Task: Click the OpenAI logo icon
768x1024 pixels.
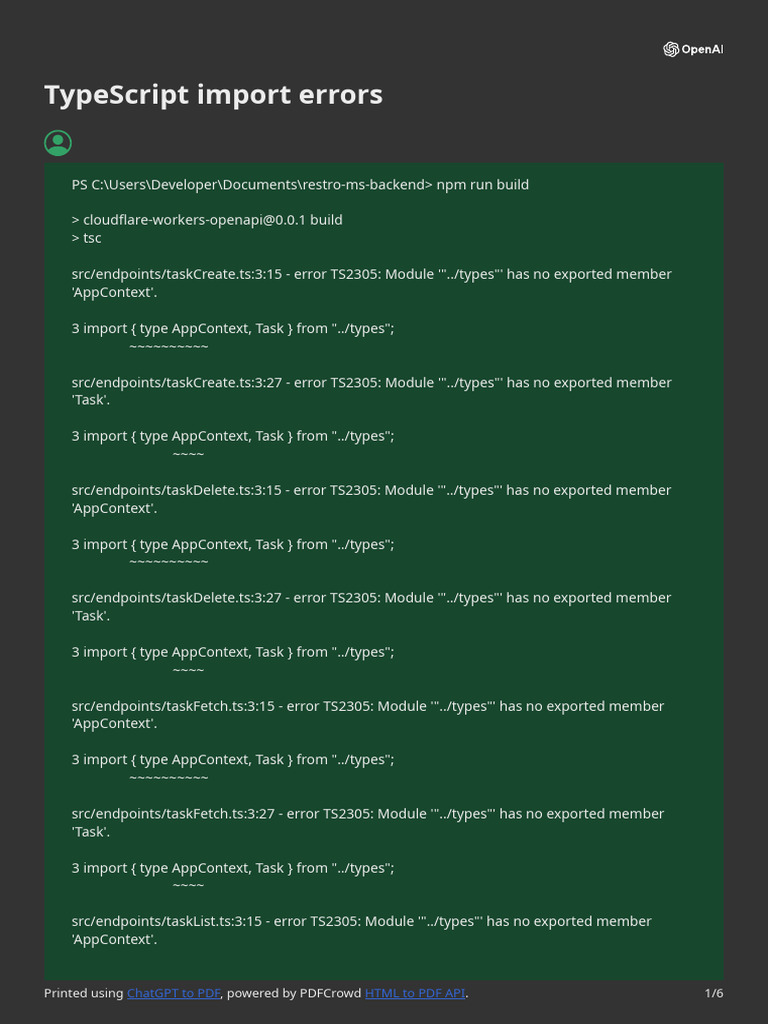Action: coord(671,50)
